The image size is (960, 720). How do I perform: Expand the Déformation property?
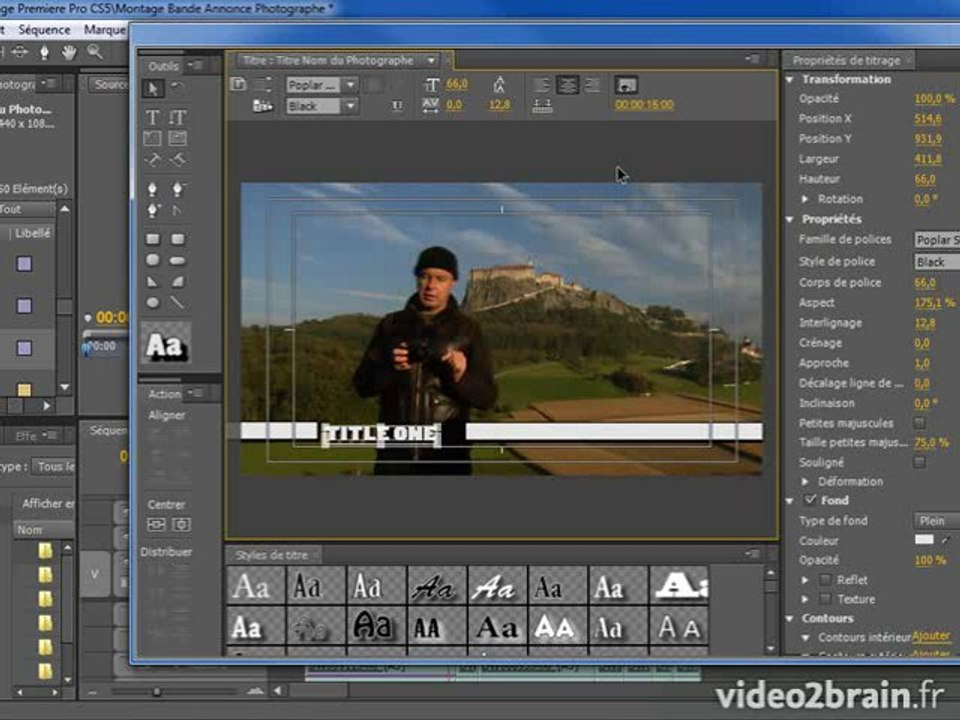pos(805,481)
